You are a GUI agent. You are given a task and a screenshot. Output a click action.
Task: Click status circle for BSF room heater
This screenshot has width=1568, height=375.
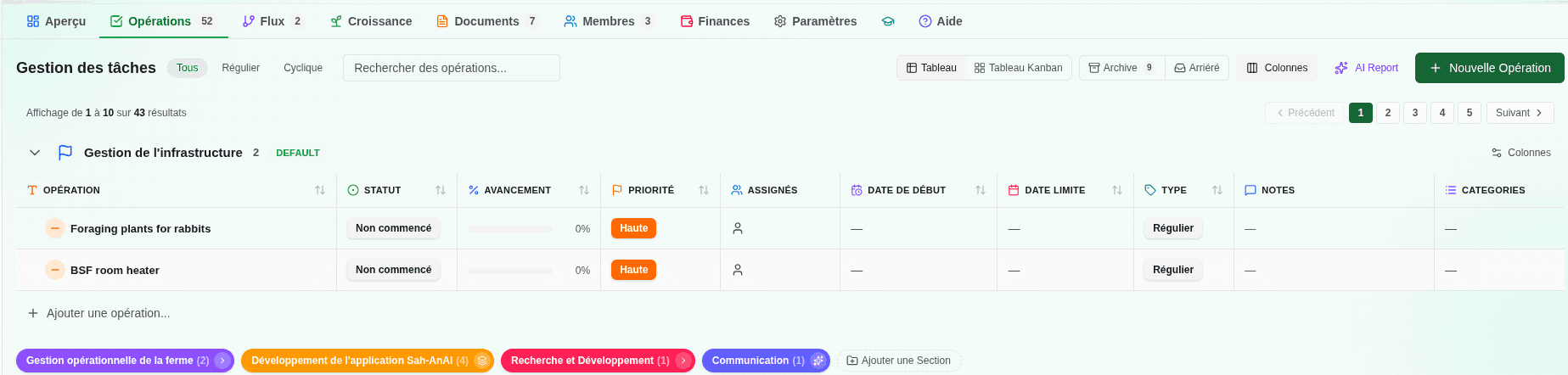pyautogui.click(x=55, y=270)
